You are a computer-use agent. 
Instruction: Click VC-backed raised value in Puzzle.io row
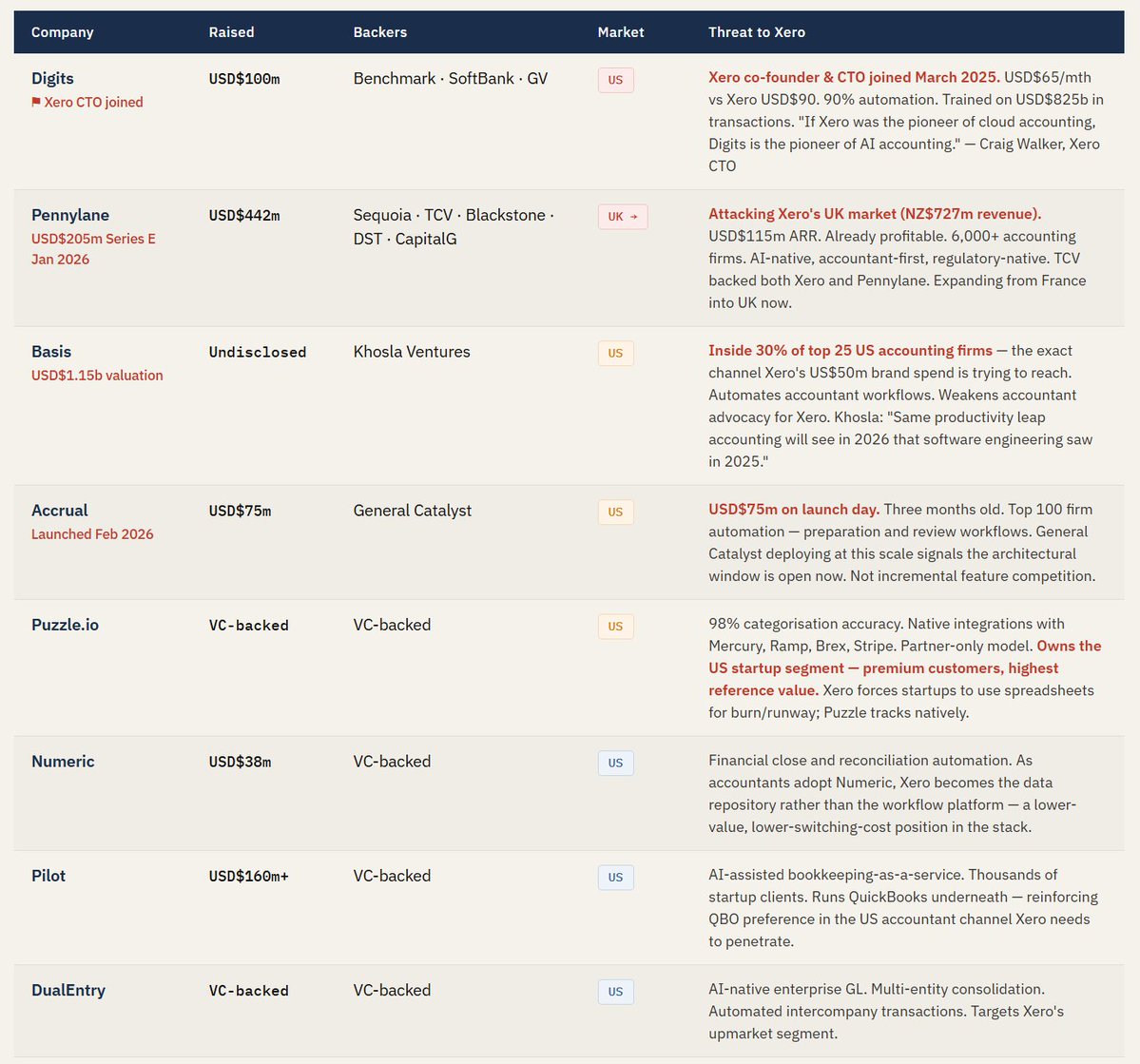point(249,626)
